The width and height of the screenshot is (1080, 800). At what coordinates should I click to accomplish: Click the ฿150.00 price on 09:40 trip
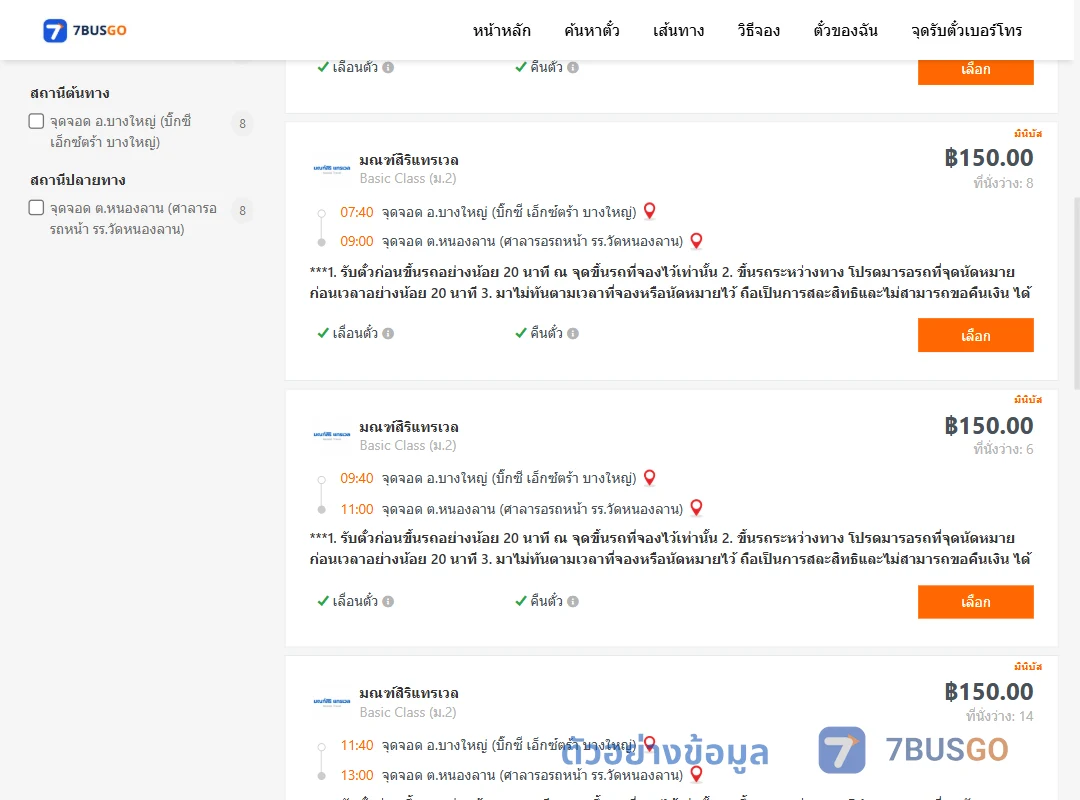coord(989,426)
